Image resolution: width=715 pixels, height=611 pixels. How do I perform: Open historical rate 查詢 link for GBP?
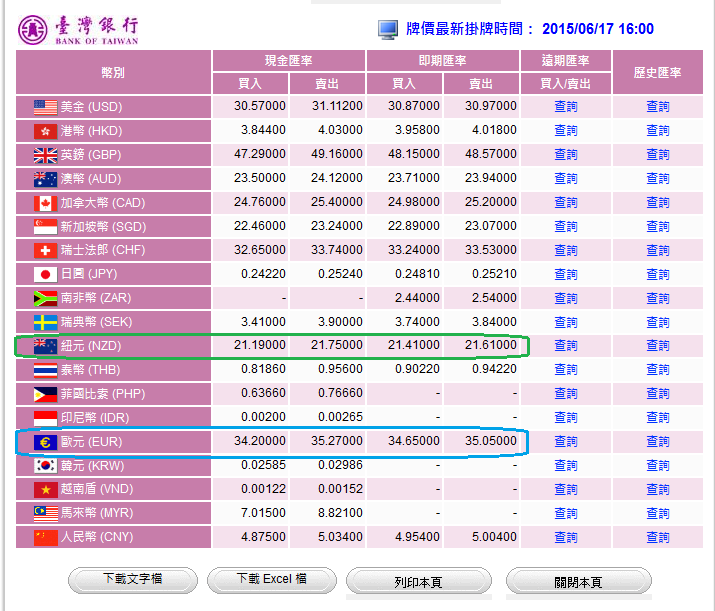(658, 155)
